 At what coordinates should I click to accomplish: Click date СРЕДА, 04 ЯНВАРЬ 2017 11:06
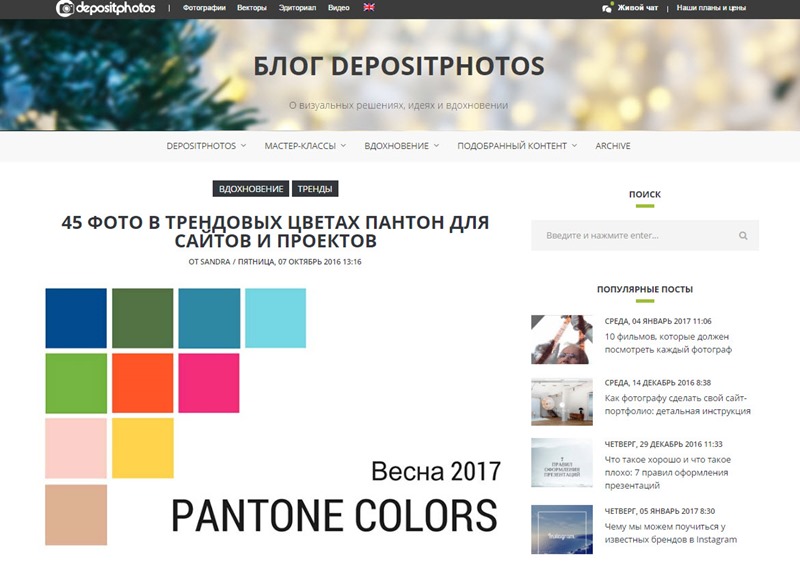click(658, 321)
